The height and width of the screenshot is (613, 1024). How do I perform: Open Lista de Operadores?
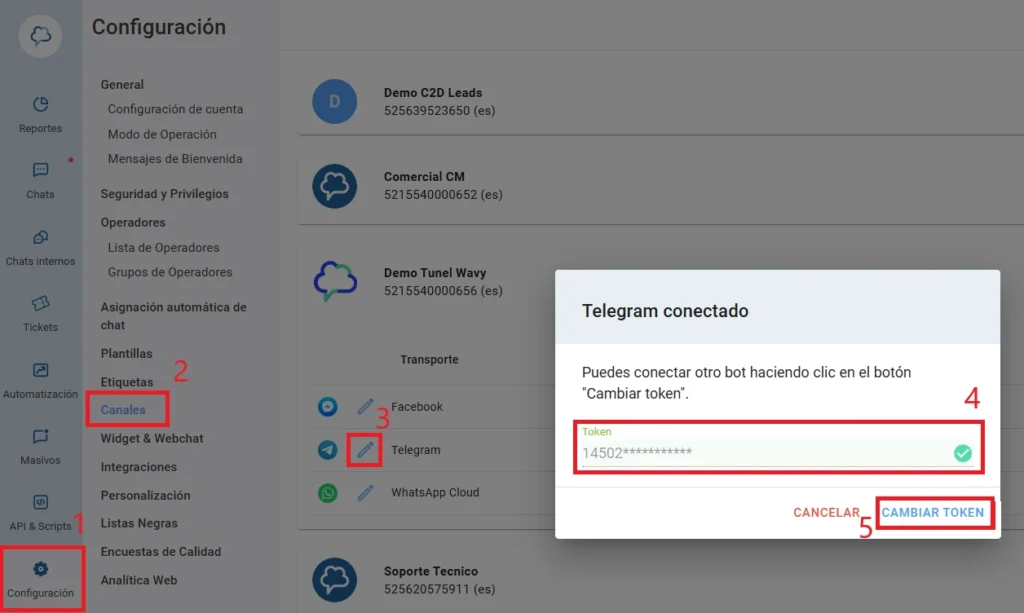point(163,247)
